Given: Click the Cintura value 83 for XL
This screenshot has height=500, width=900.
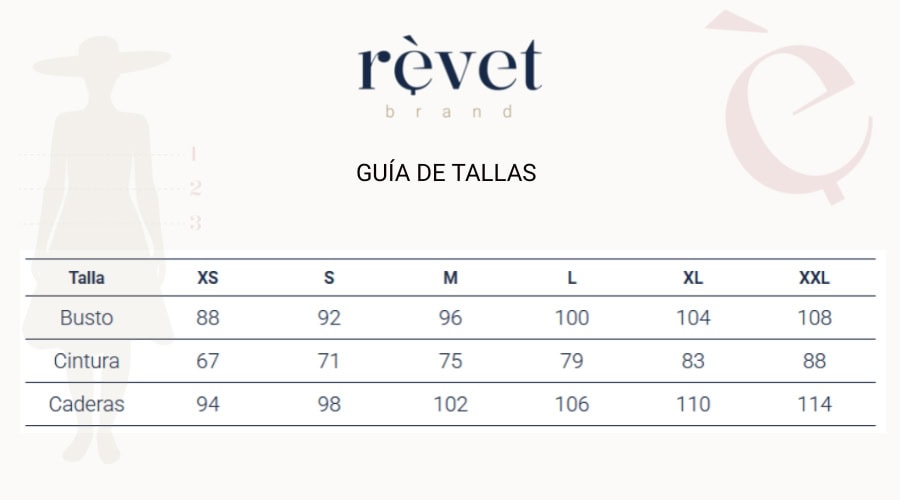Looking at the screenshot, I should click(x=693, y=361).
